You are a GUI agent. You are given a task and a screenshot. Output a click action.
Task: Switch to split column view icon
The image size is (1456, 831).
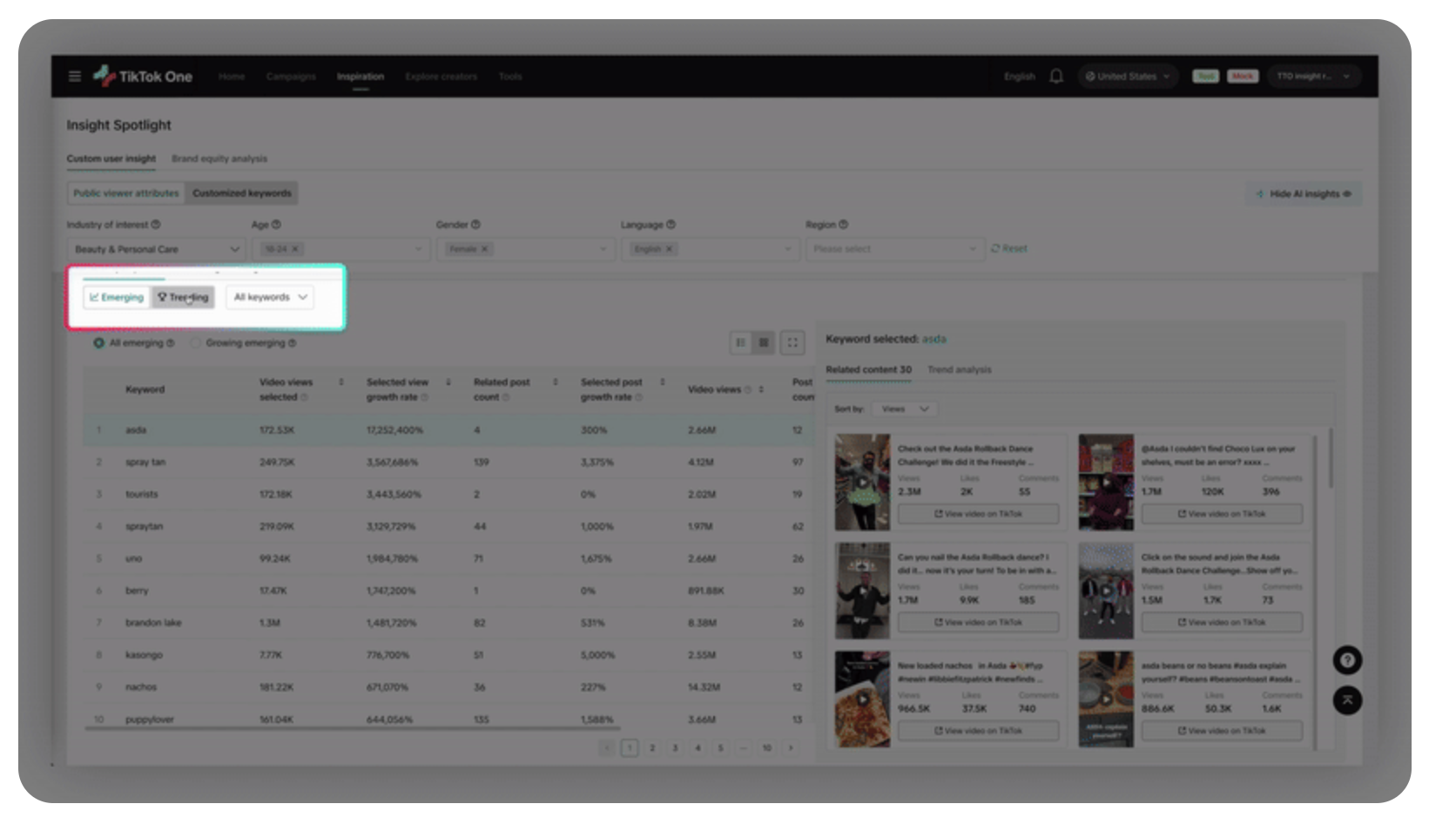pos(740,342)
